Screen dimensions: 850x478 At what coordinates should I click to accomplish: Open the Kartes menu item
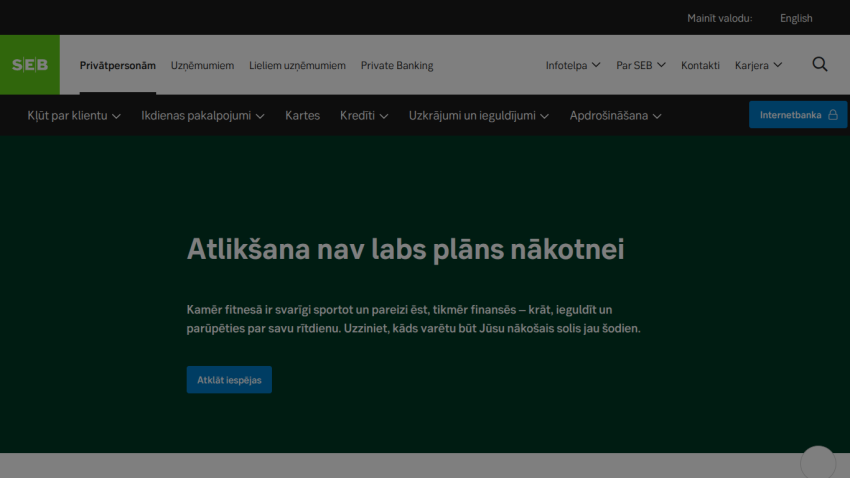[x=302, y=115]
